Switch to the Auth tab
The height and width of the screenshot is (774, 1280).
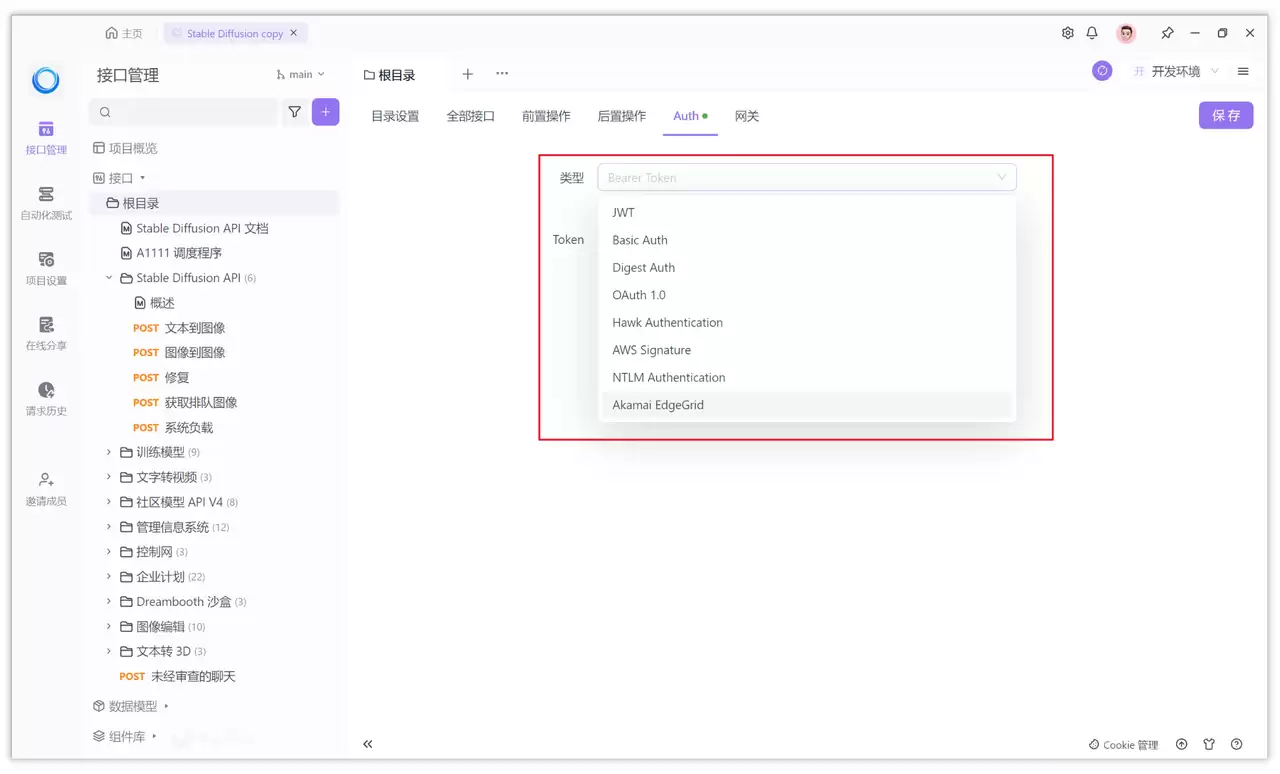[689, 116]
